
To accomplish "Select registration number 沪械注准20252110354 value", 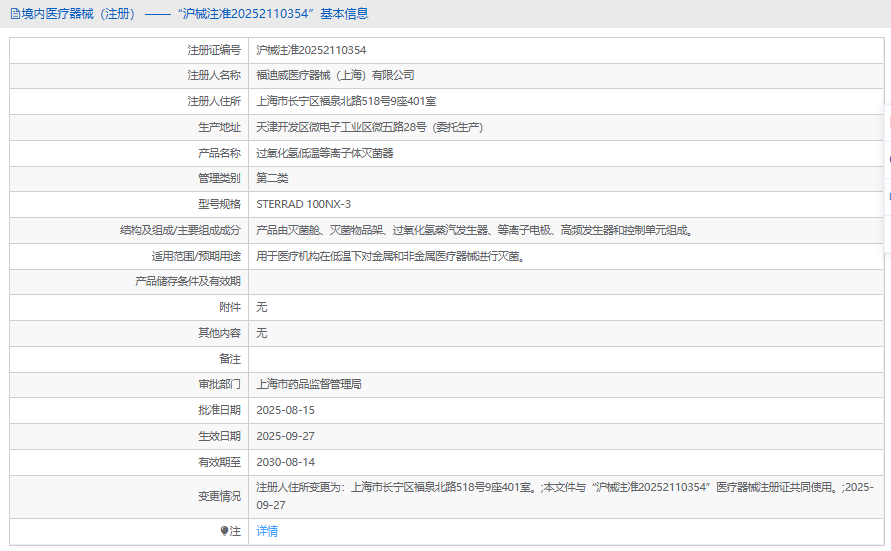I will point(311,50).
